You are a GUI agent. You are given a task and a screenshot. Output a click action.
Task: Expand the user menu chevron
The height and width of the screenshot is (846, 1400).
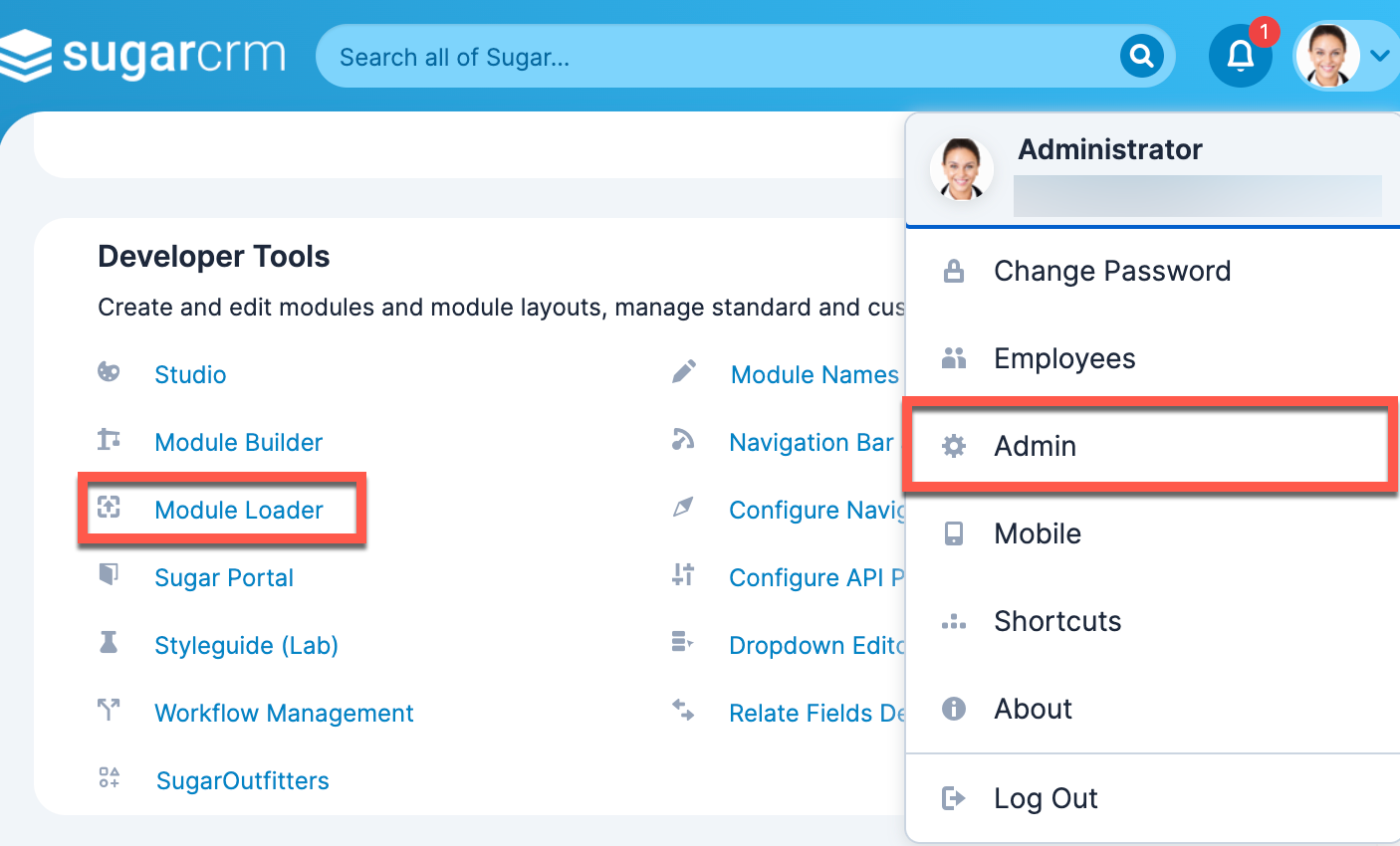pyautogui.click(x=1379, y=56)
